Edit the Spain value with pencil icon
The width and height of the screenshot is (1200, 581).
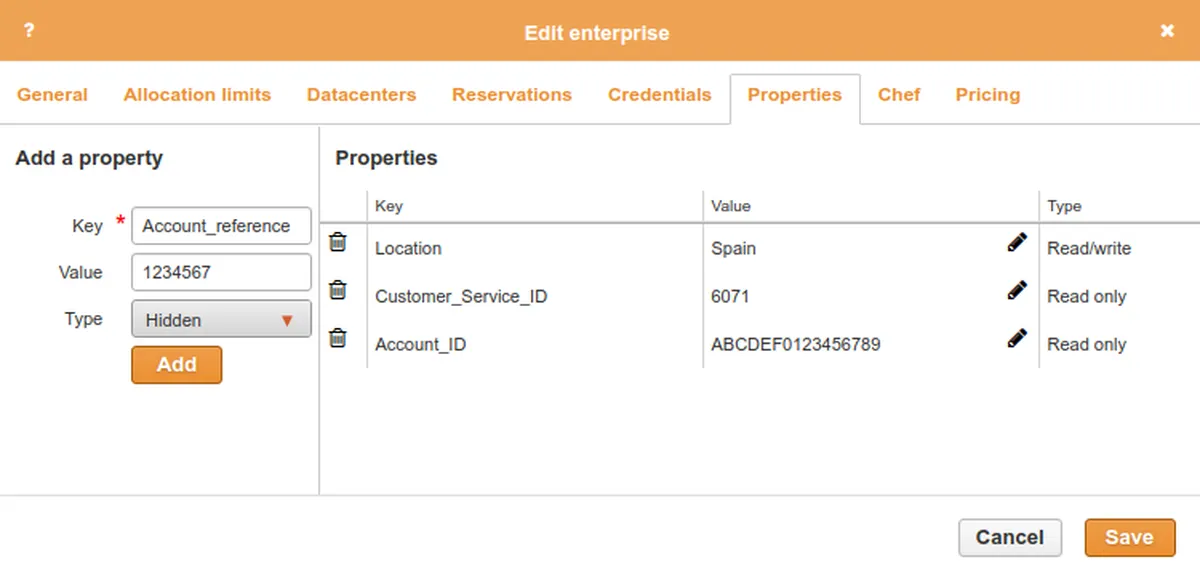coord(1017,242)
